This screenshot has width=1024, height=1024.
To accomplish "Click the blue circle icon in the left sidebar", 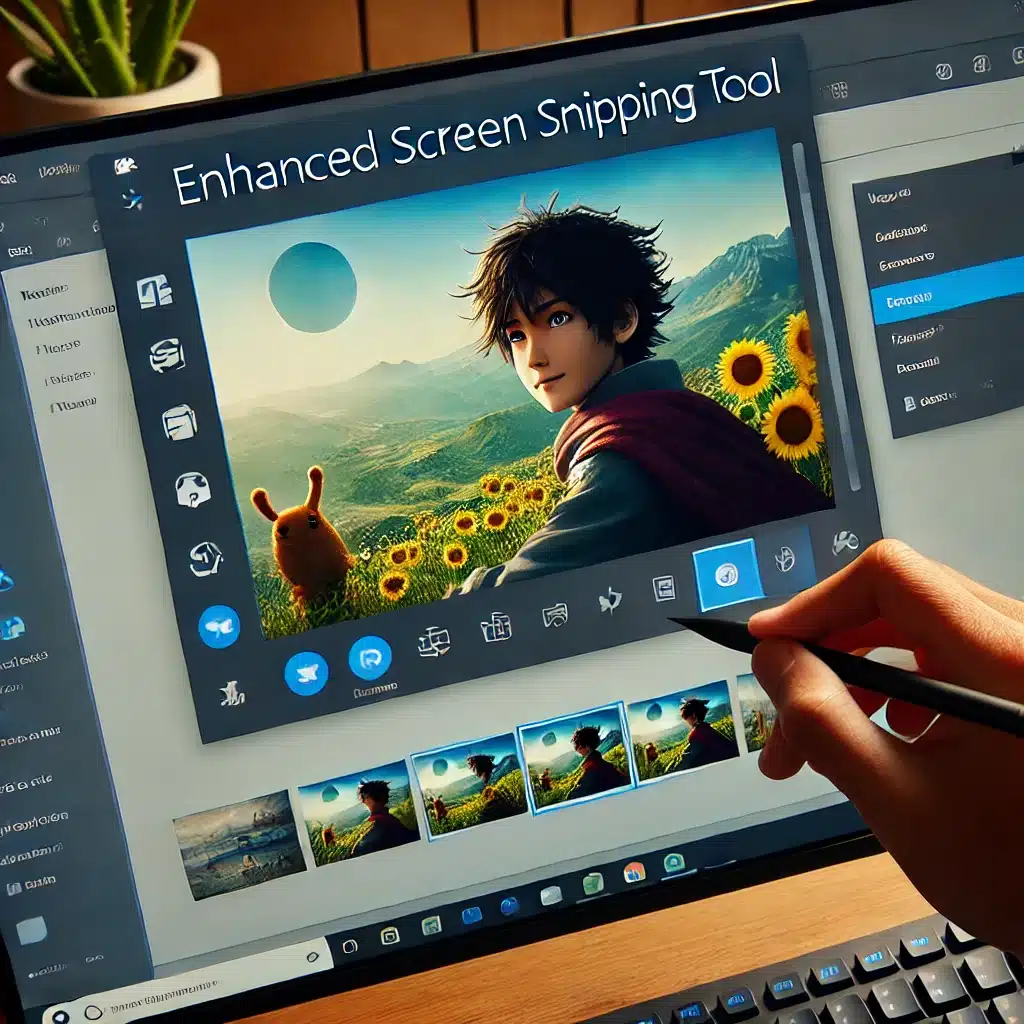I will (x=218, y=627).
